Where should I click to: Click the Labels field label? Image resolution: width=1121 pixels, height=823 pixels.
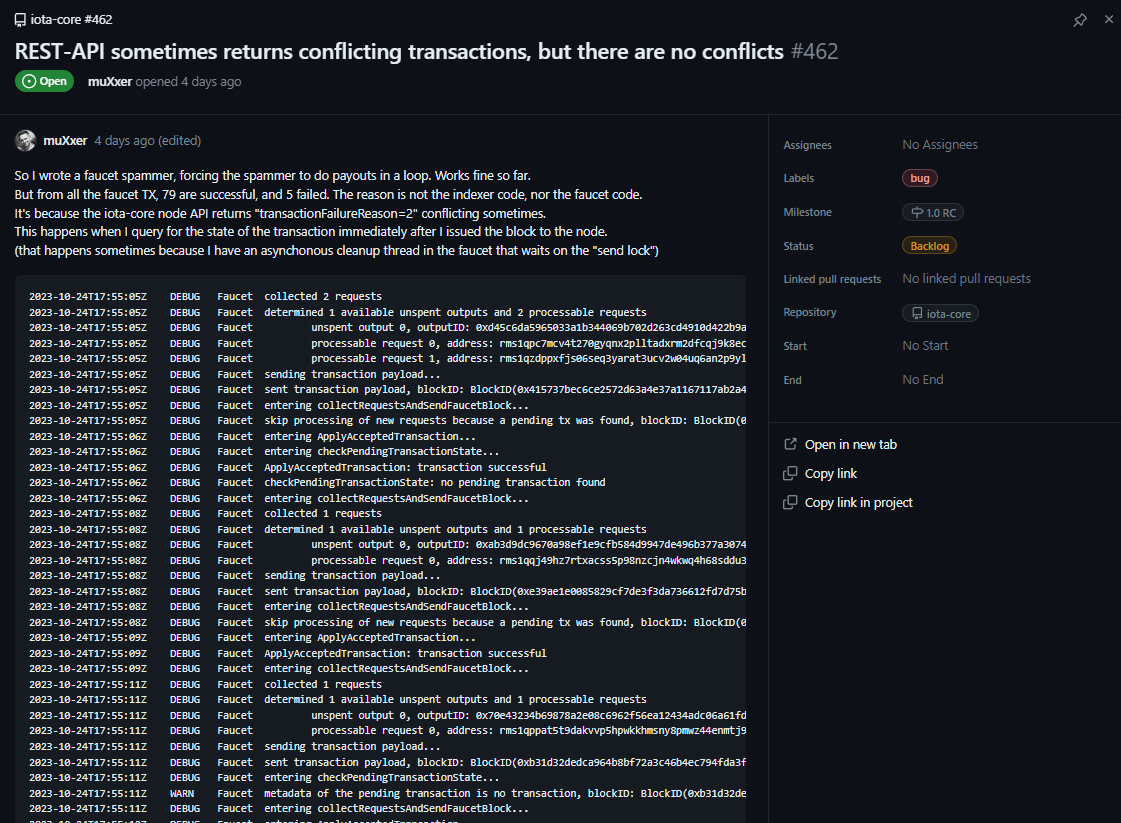click(x=799, y=178)
